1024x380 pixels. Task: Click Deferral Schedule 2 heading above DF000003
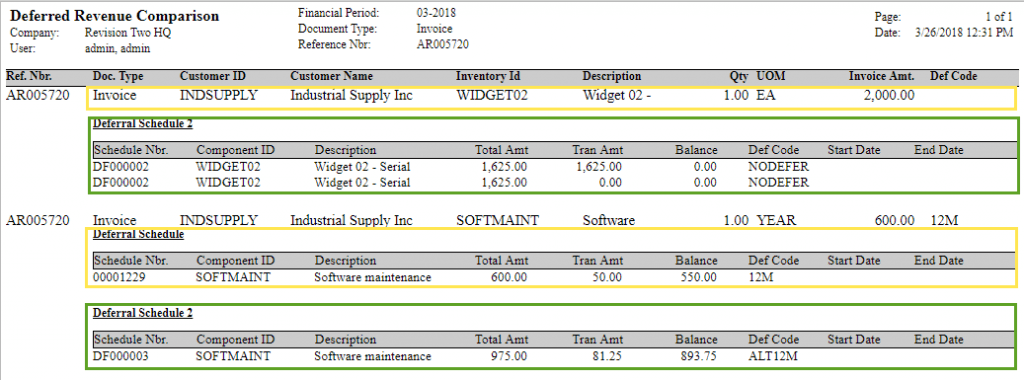tap(142, 313)
